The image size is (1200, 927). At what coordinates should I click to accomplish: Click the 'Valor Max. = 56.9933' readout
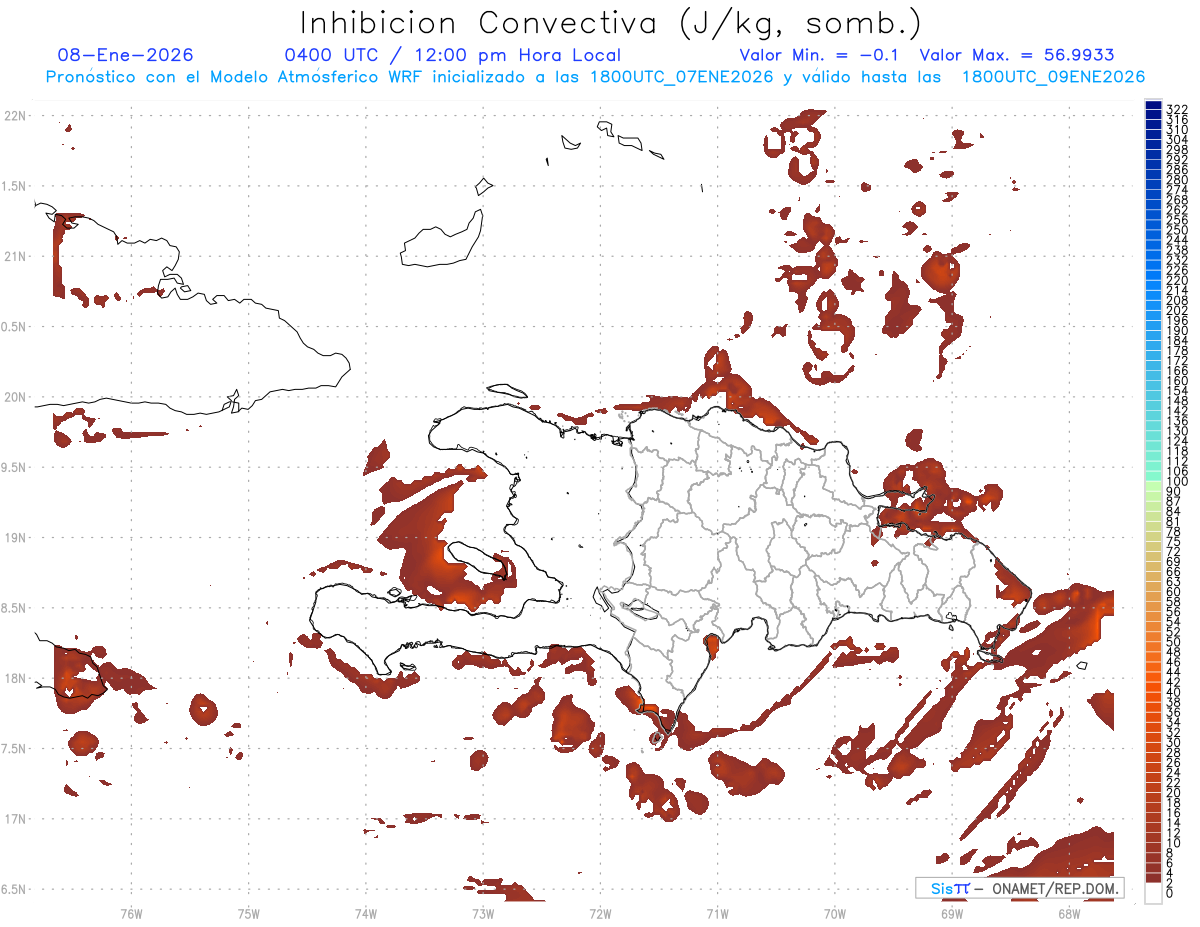1017,55
